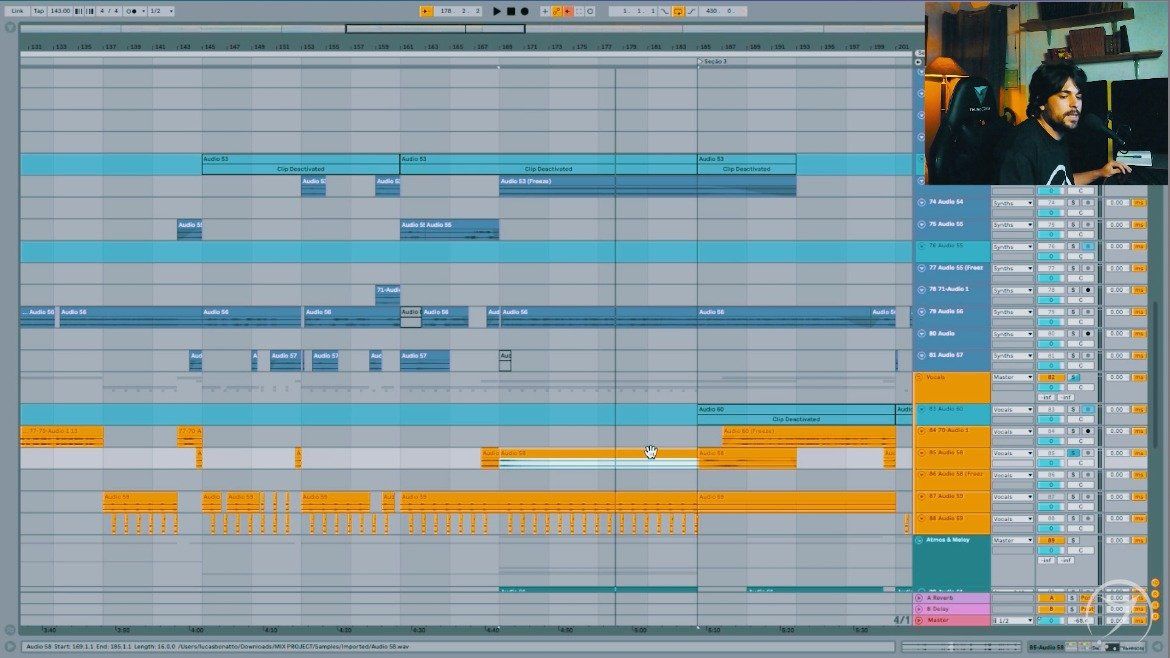The width and height of the screenshot is (1170, 658).
Task: Click track delay 0.00 of Vocals group
Action: 1116,377
